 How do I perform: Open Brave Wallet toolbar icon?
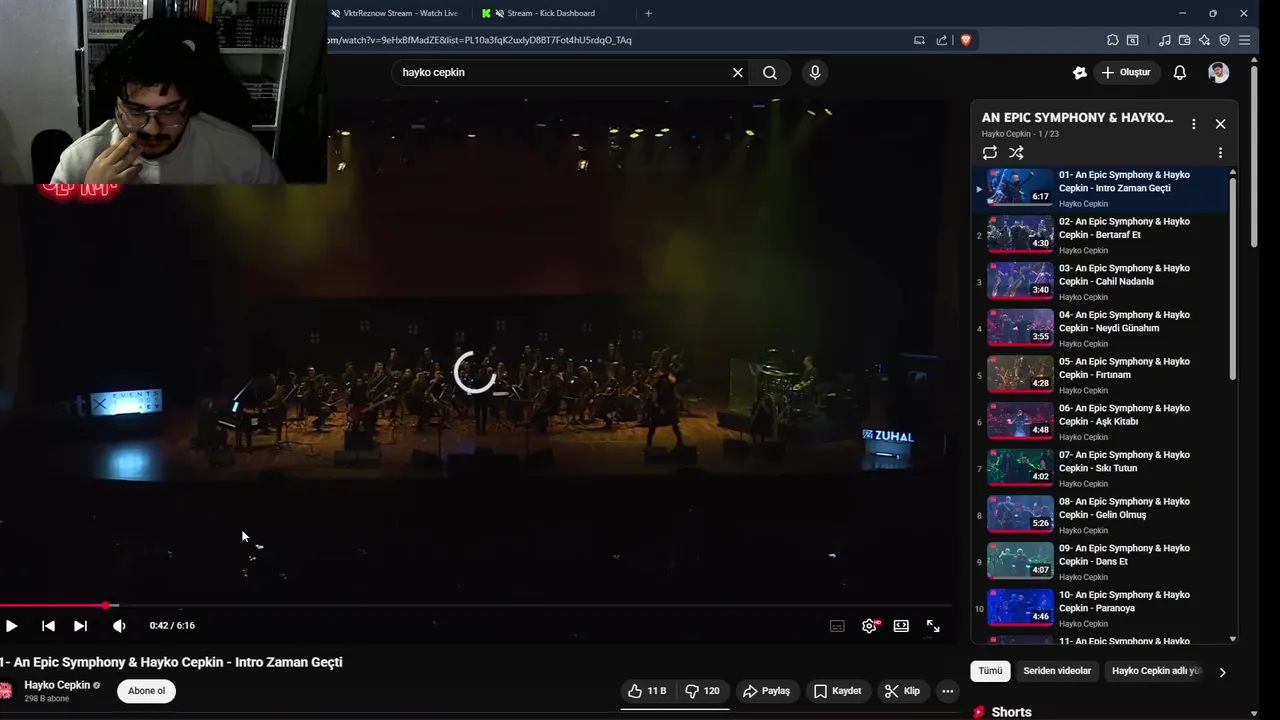(x=1184, y=40)
